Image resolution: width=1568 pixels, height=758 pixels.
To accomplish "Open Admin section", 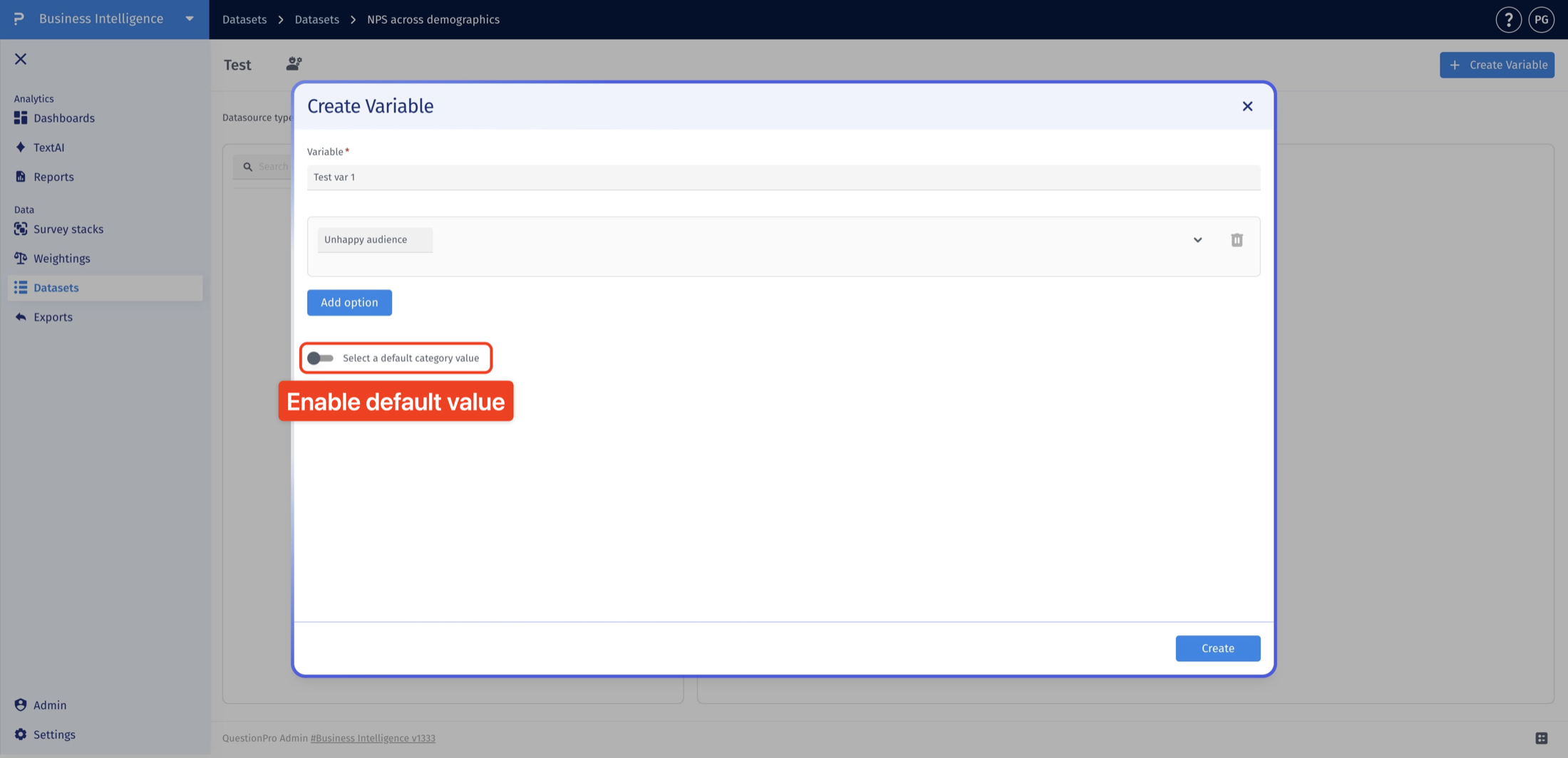I will [50, 705].
